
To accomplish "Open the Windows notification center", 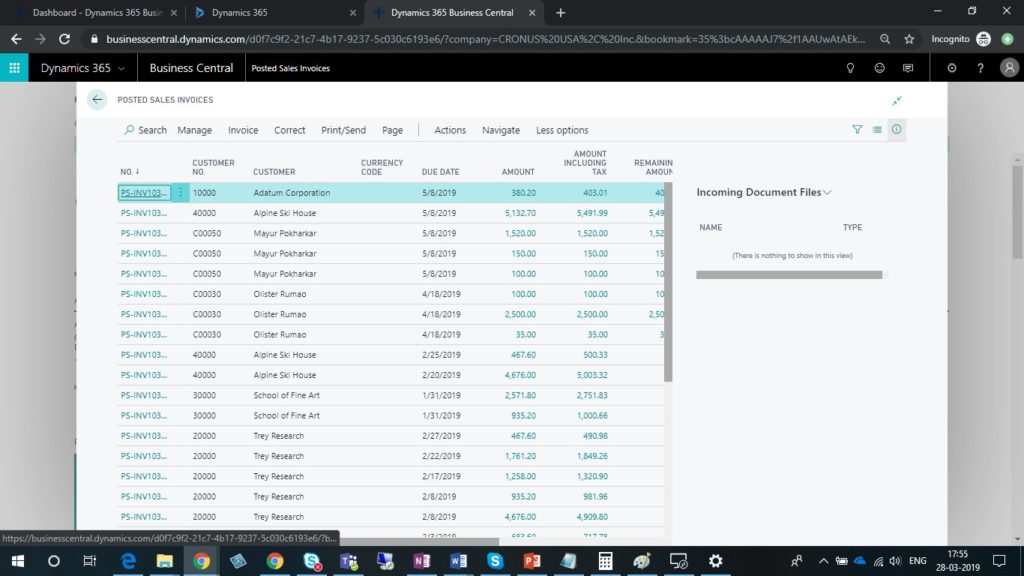I will [x=999, y=561].
